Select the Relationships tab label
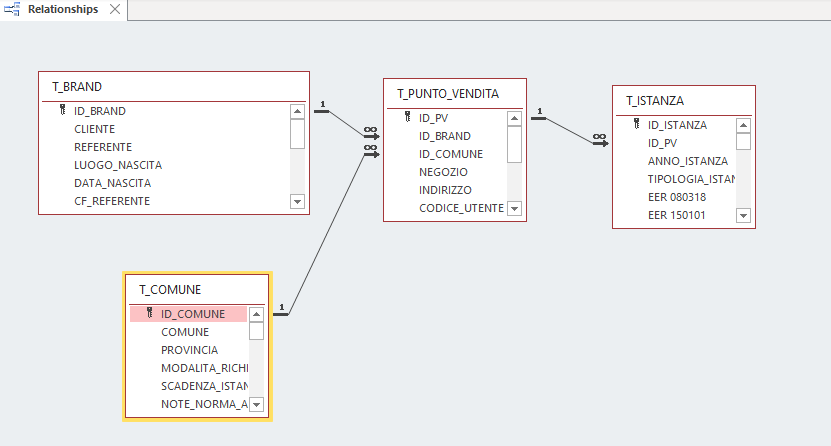Screen dimensions: 831x446 pos(62,9)
